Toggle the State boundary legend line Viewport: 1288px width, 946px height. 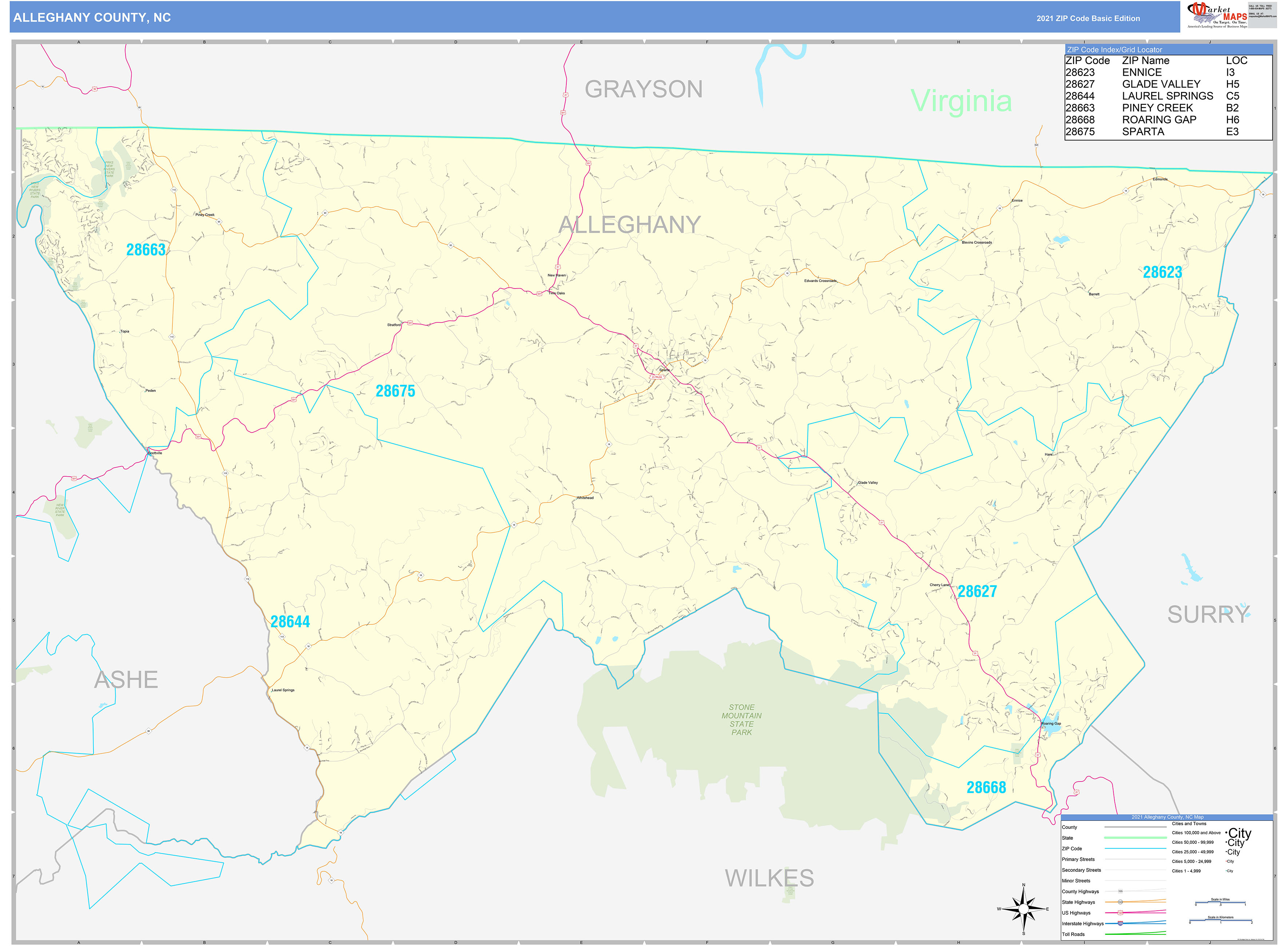click(1136, 838)
